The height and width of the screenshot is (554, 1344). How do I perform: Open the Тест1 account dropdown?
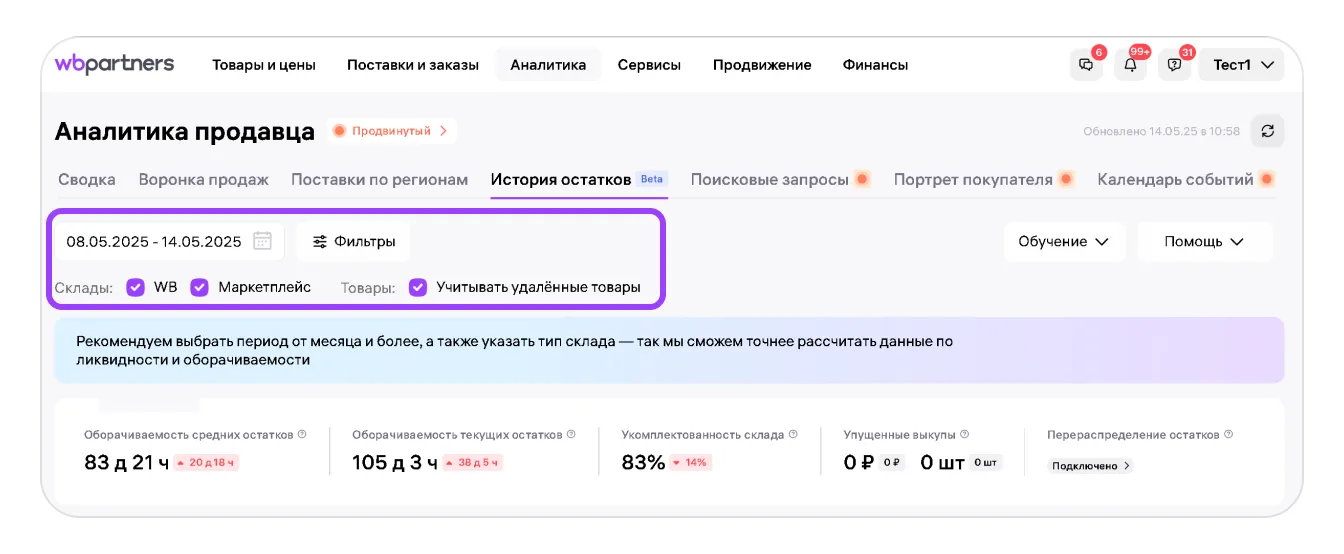tap(1242, 65)
